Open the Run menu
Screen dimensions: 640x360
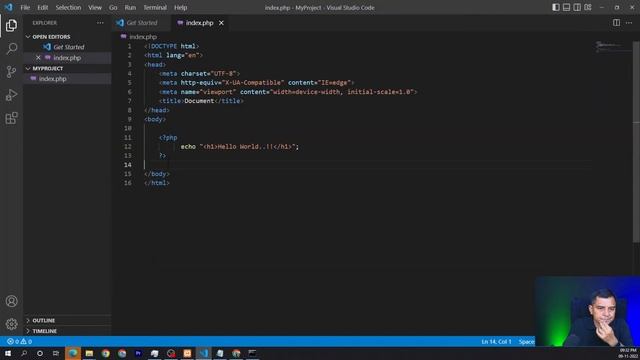[130, 7]
